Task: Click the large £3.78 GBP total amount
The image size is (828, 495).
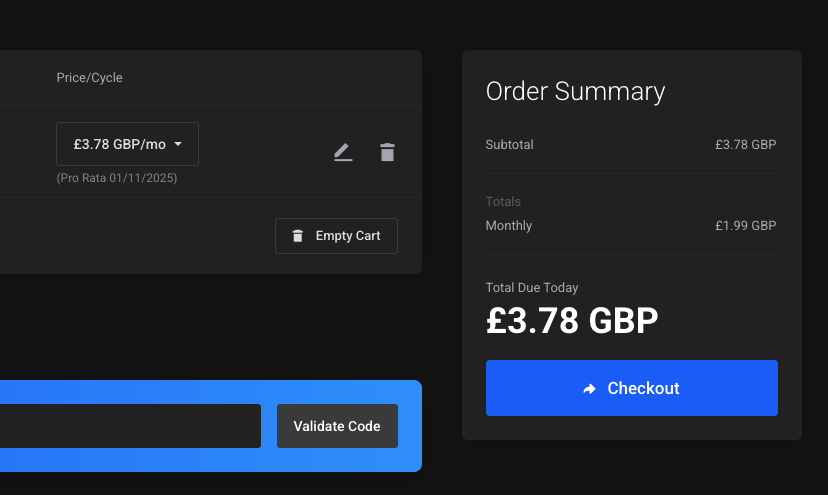Action: tap(572, 321)
